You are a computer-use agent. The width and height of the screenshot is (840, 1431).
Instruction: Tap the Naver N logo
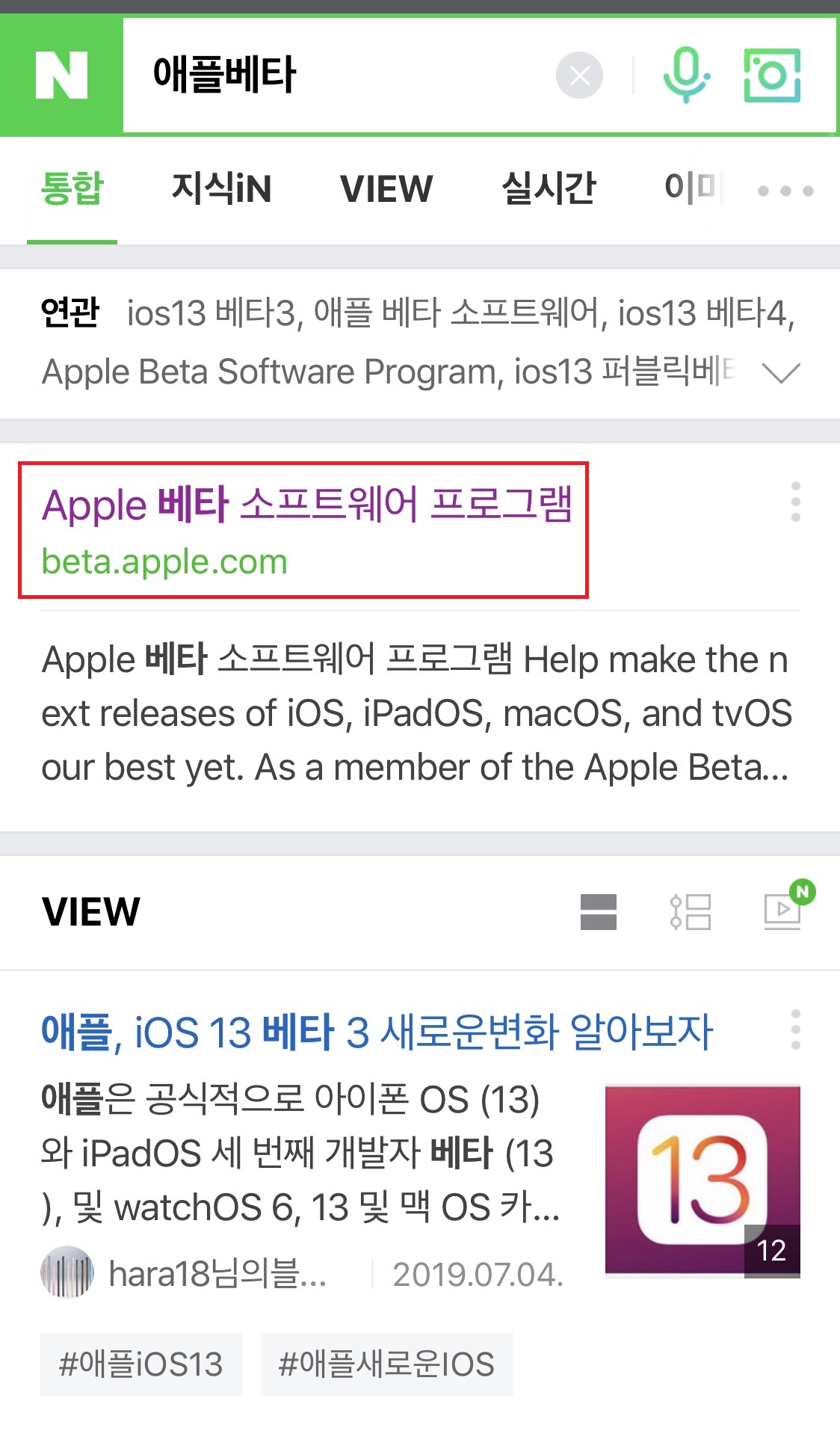[x=61, y=76]
